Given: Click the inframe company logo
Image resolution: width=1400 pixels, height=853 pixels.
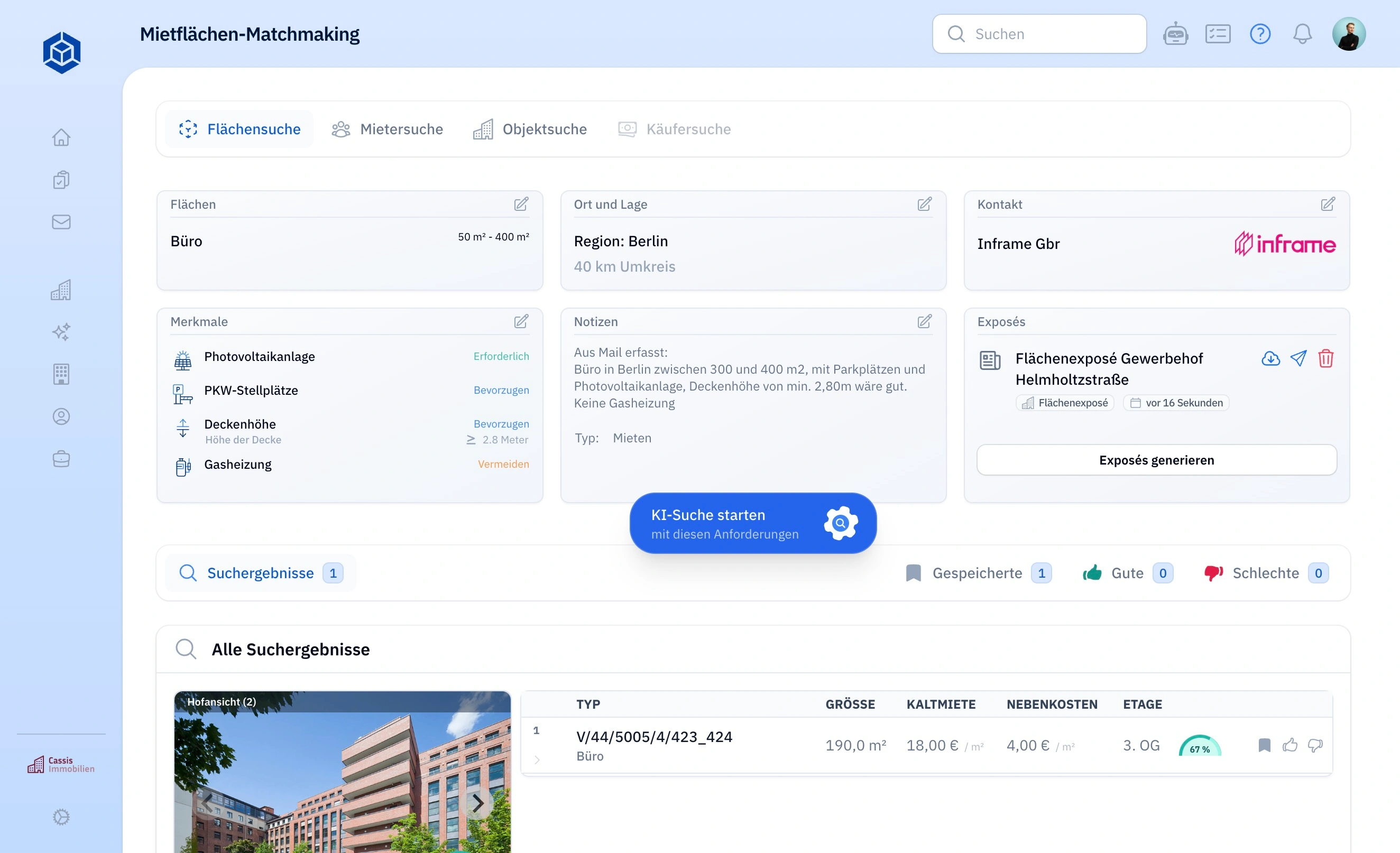Looking at the screenshot, I should pyautogui.click(x=1285, y=244).
